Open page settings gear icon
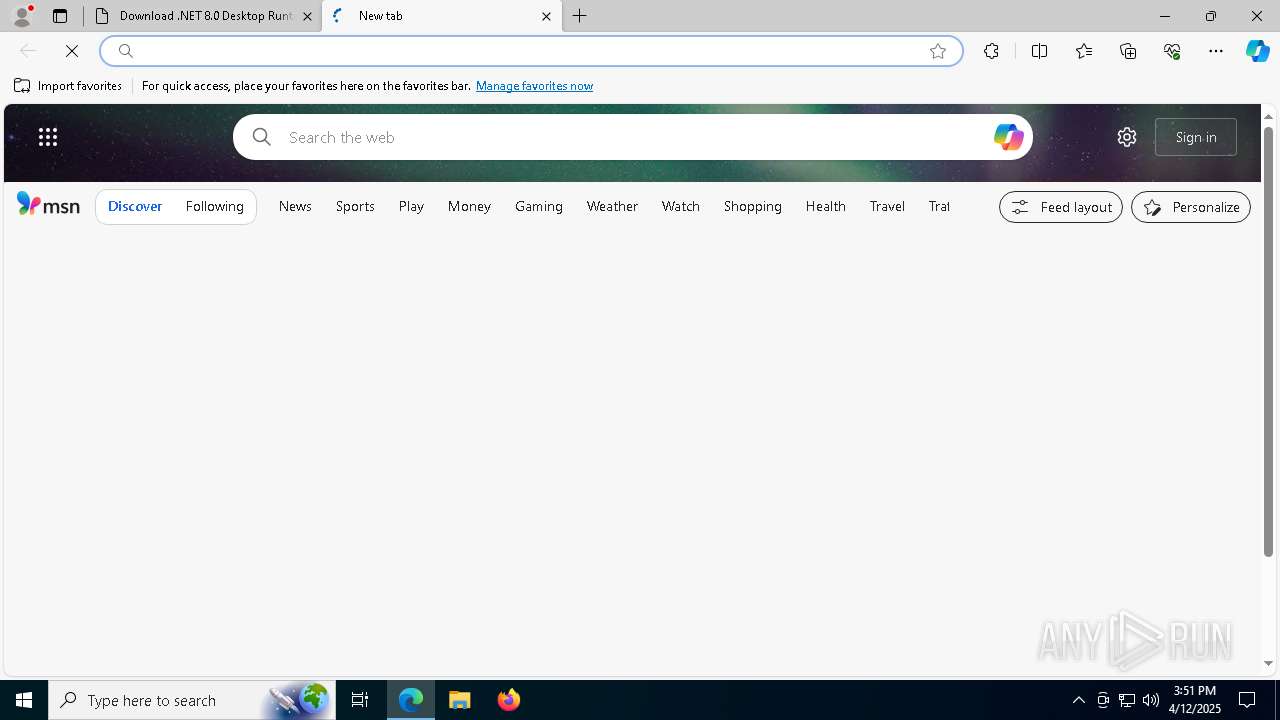1280x720 pixels. [1127, 137]
